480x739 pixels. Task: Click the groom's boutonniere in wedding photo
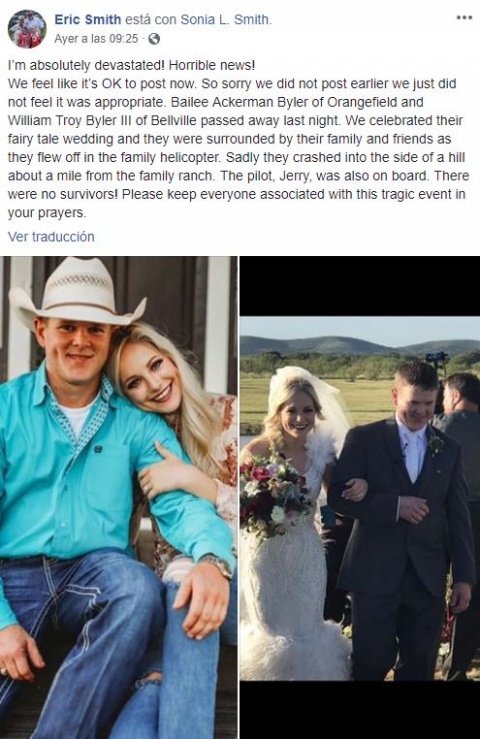pos(436,444)
